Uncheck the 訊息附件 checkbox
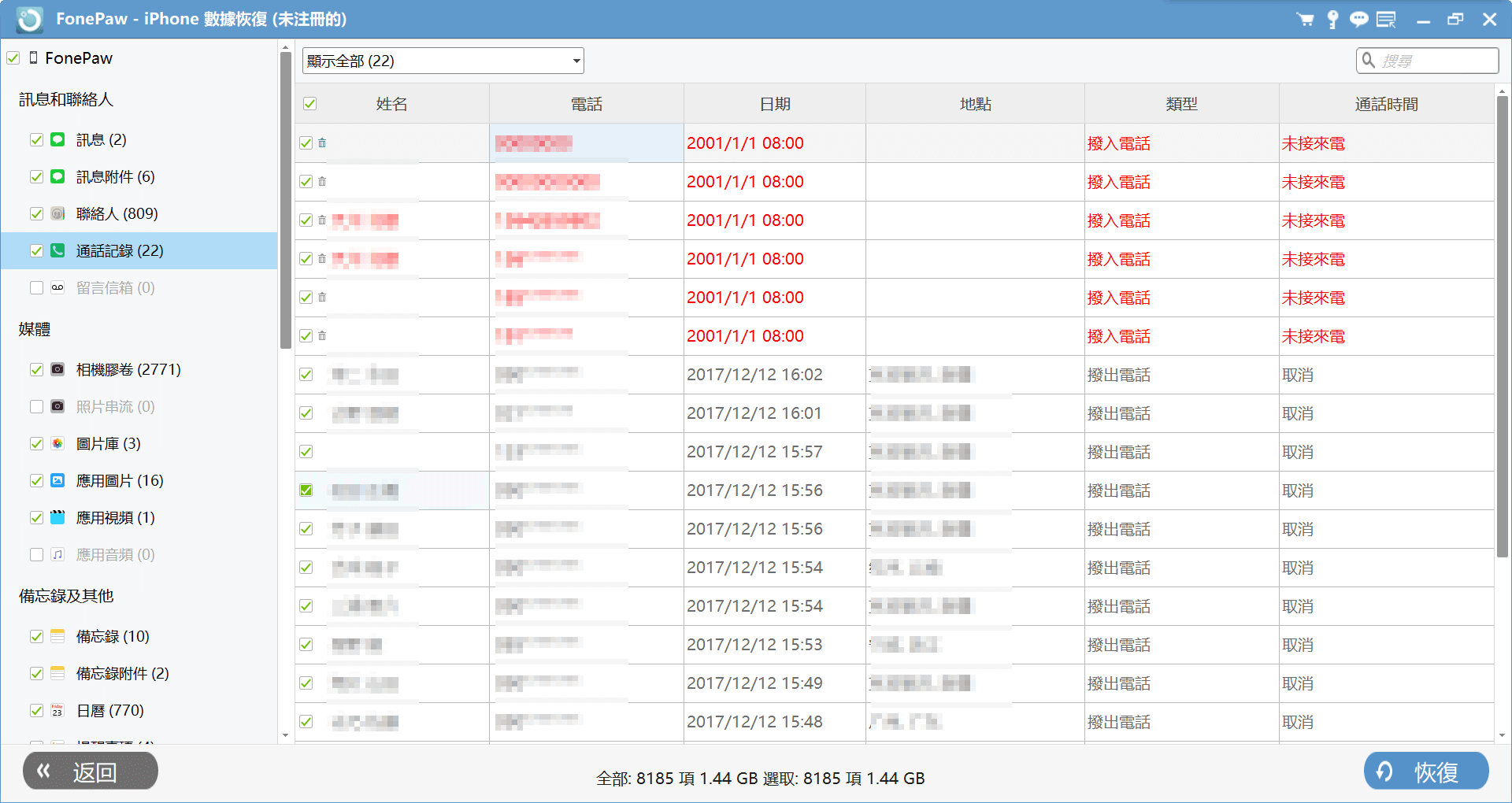1512x803 pixels. click(x=36, y=176)
